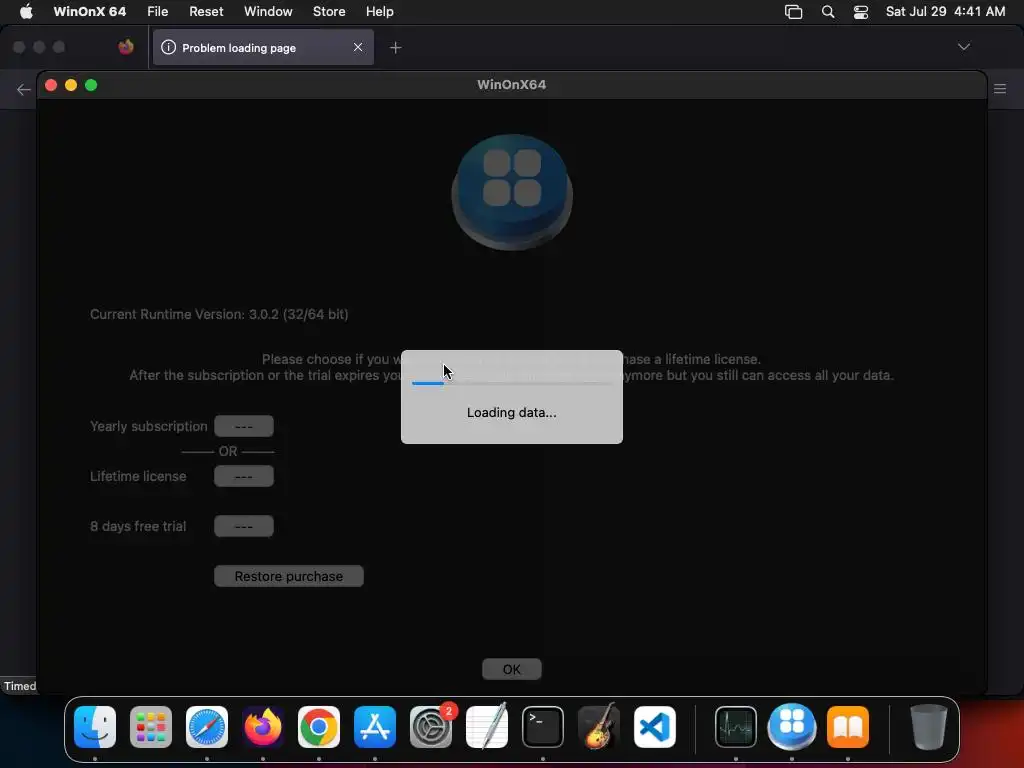Close the WinOnX64 window
1024x768 pixels.
tap(51, 85)
